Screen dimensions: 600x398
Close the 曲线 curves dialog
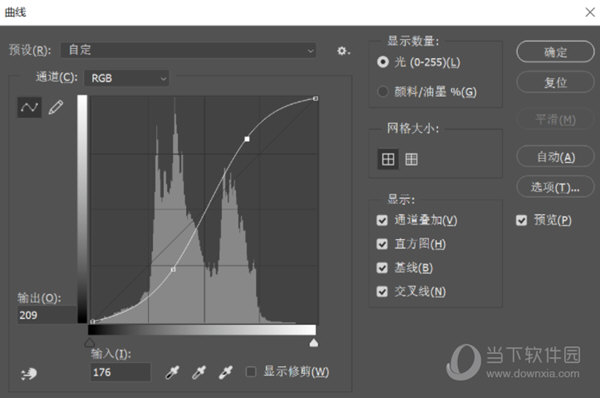point(590,12)
